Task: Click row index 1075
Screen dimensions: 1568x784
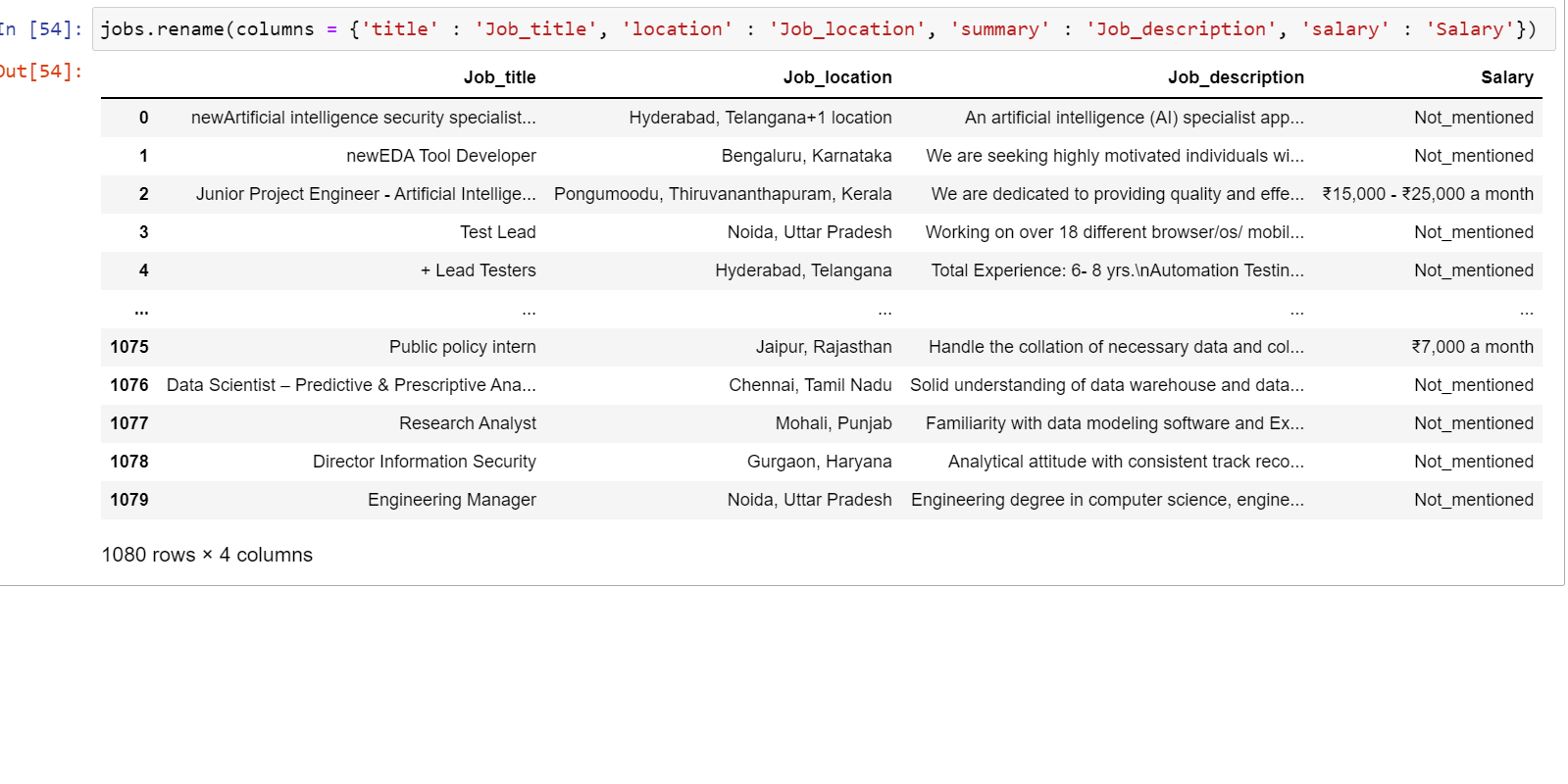Action: tap(129, 347)
